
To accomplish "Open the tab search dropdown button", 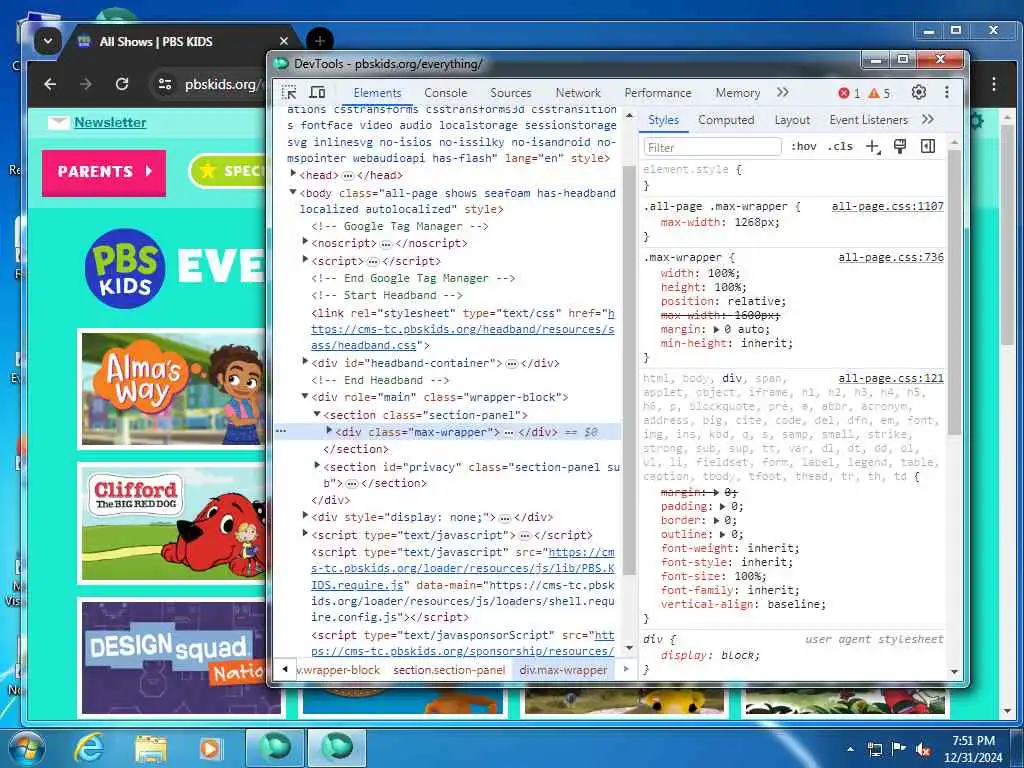I will pyautogui.click(x=48, y=41).
